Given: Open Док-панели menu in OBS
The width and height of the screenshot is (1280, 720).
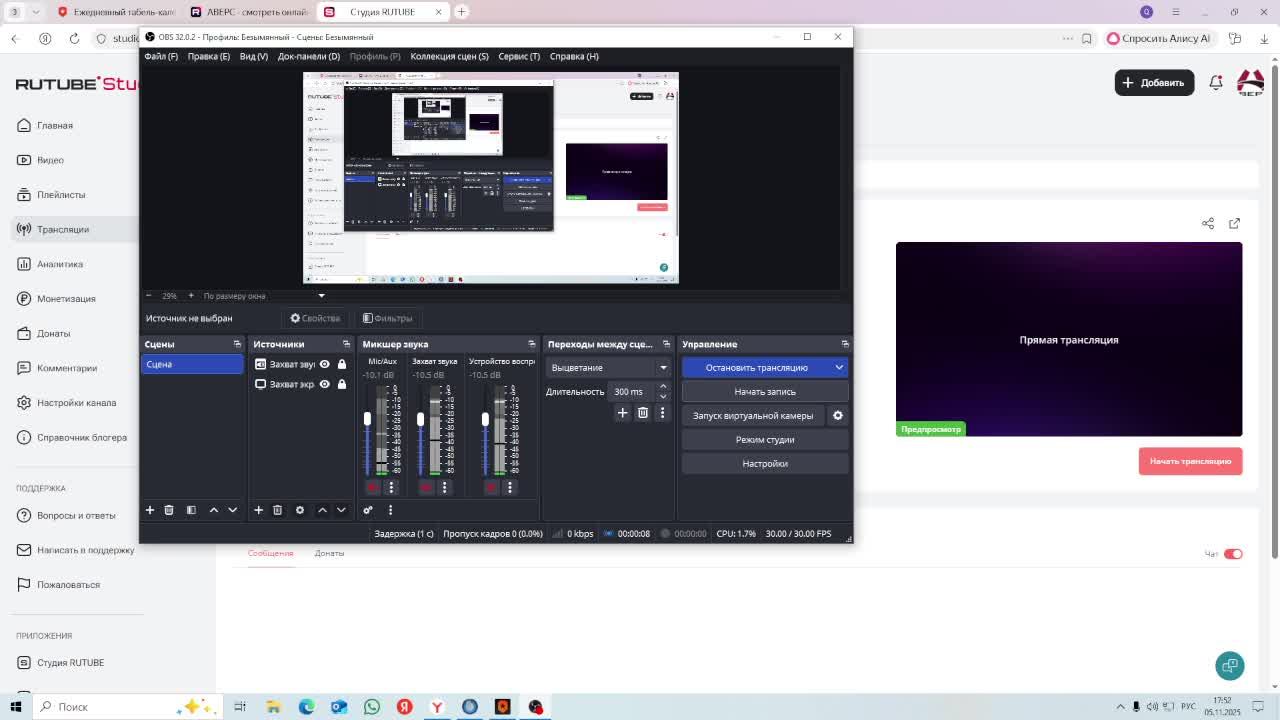Looking at the screenshot, I should 309,56.
